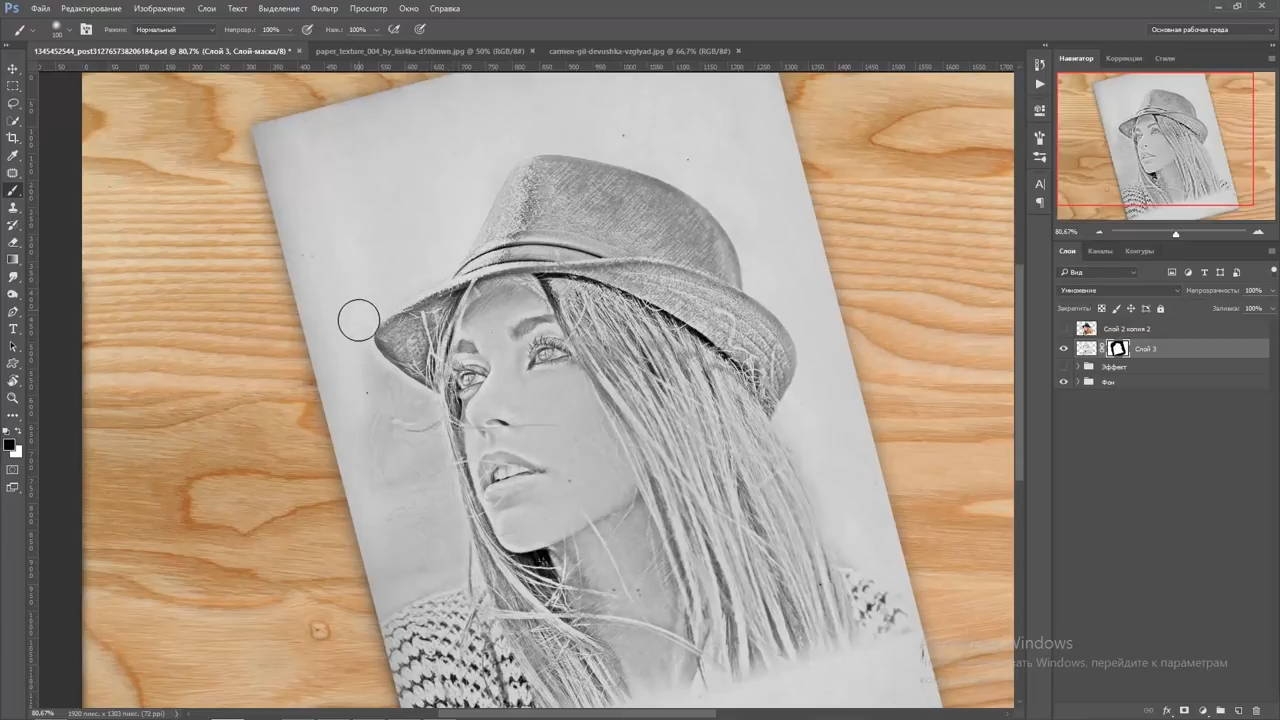
Task: Toggle Lock transparent pixels
Action: pyautogui.click(x=1102, y=309)
